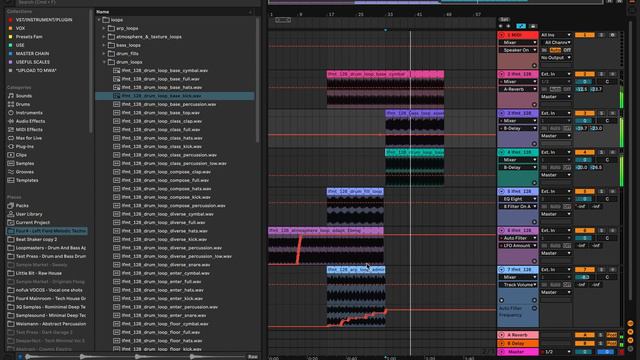Image resolution: width=640 pixels, height=360 pixels.
Task: Adjust Master volume slider
Action: coord(584,352)
